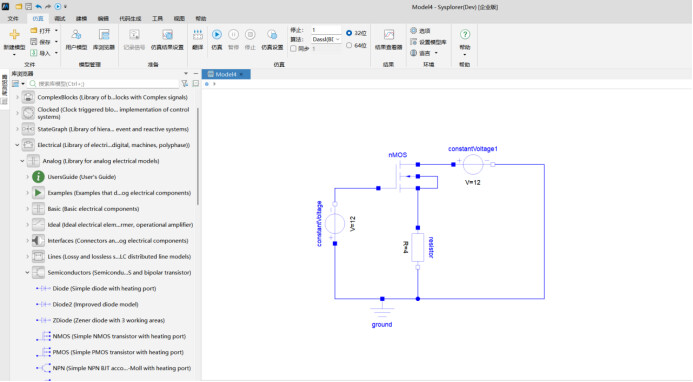Expand the StateGraph library node
The image size is (693, 382).
click(17, 129)
